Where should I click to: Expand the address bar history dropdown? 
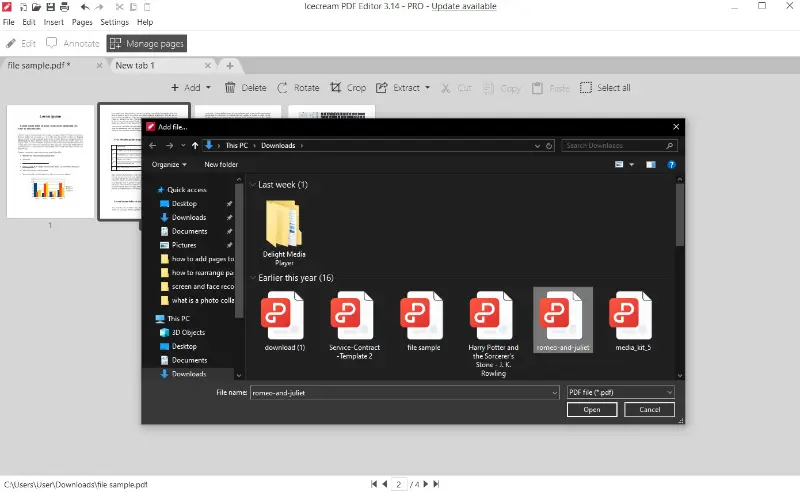click(537, 145)
